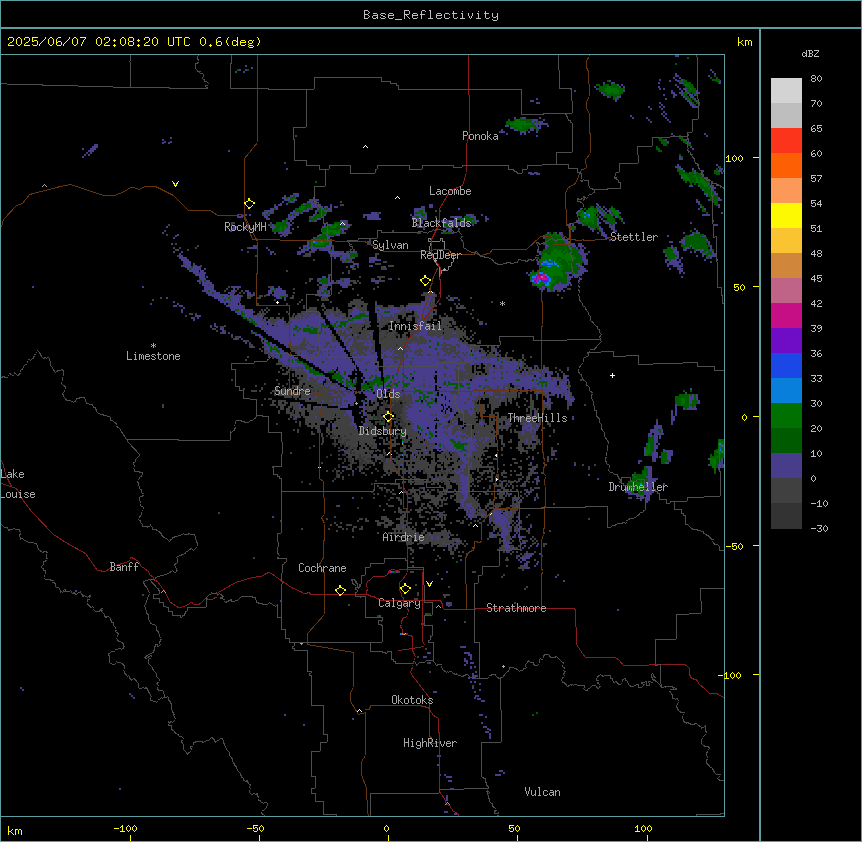The height and width of the screenshot is (842, 862).
Task: Select the bright yellow 51 to 54 dBZ swatch
Action: pos(786,215)
